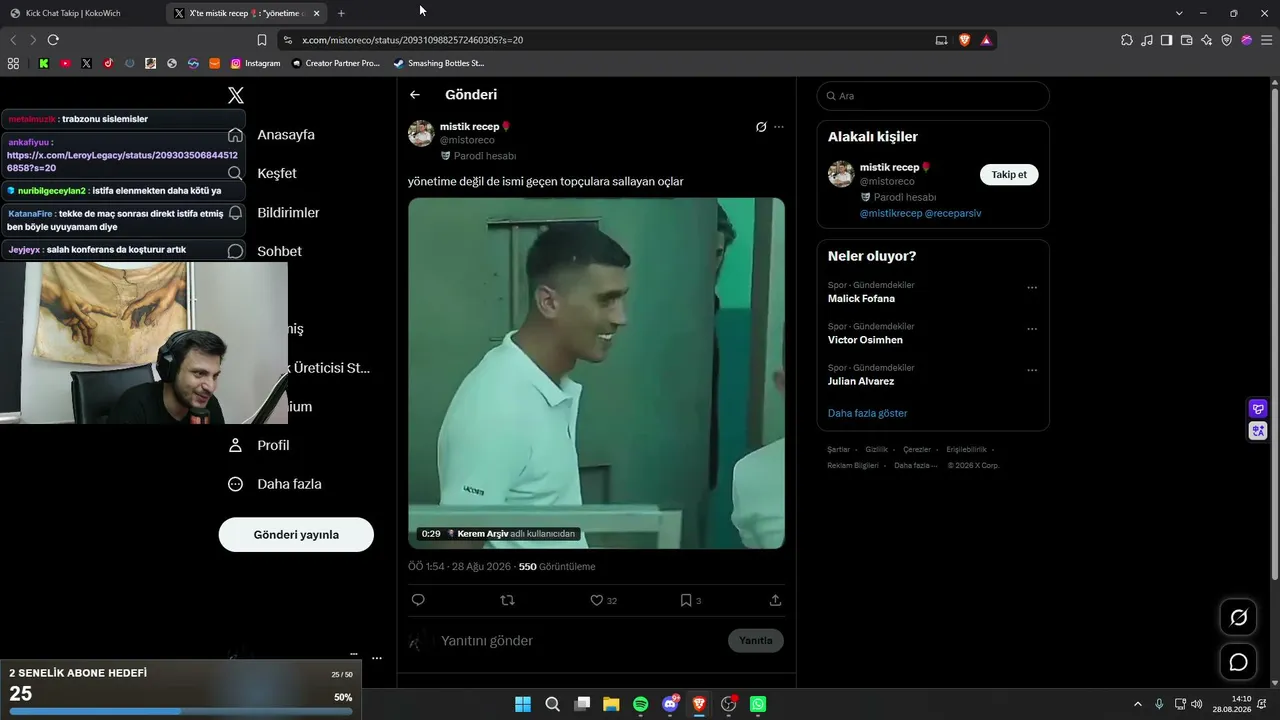Image resolution: width=1280 pixels, height=720 pixels.
Task: Open Brave Shields lion icon
Action: point(964,40)
